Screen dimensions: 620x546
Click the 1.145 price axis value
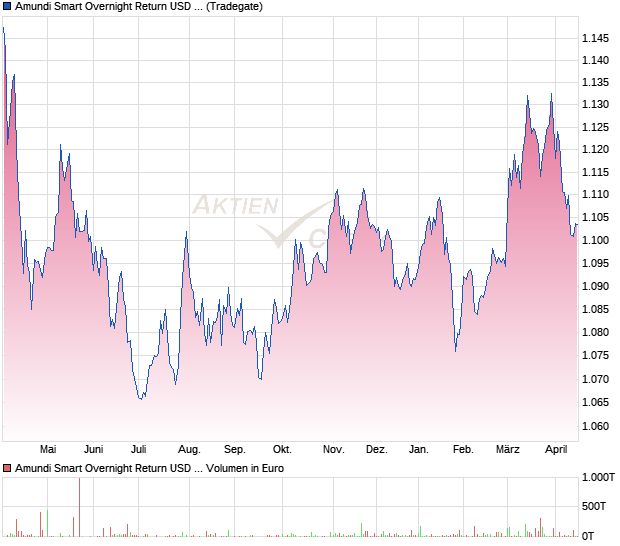(595, 38)
